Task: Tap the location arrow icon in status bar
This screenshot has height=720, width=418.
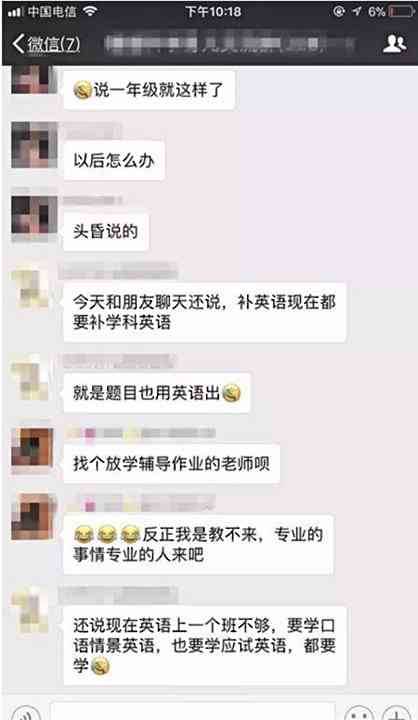Action: 356,11
